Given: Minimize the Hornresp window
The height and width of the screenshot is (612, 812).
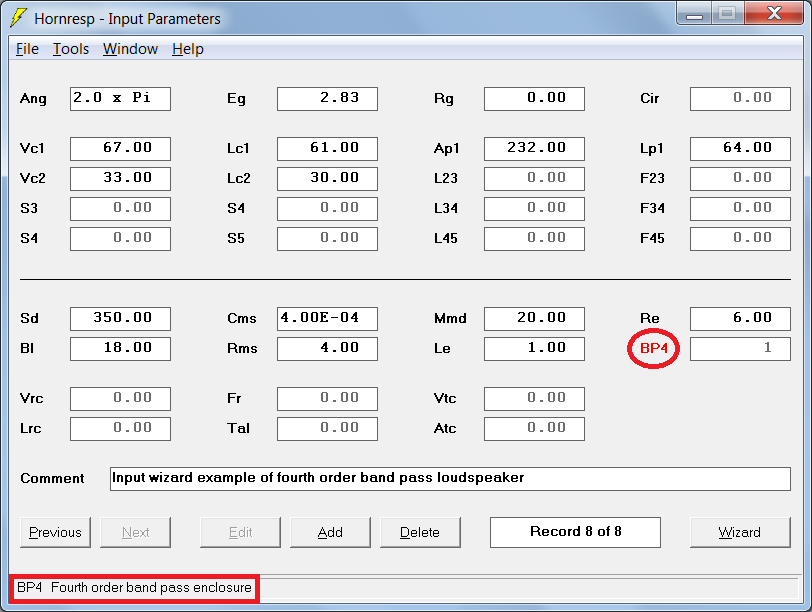Looking at the screenshot, I should [x=694, y=14].
